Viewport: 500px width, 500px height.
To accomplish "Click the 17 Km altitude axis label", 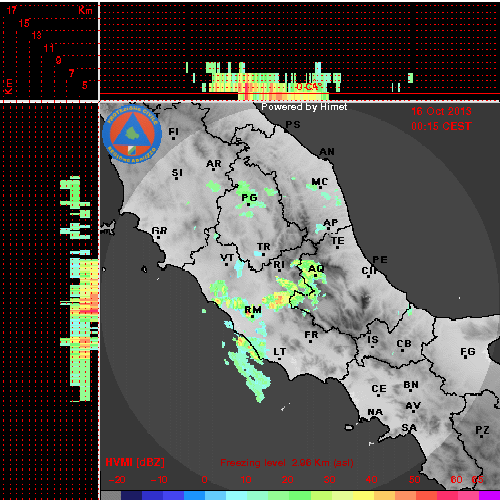I will pos(12,10).
